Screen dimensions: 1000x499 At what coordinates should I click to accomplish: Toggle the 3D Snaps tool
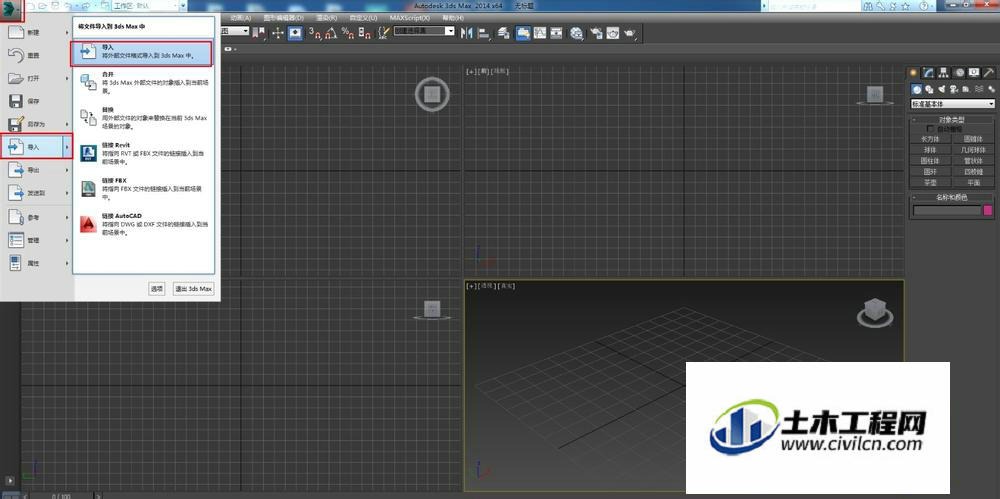(x=314, y=33)
